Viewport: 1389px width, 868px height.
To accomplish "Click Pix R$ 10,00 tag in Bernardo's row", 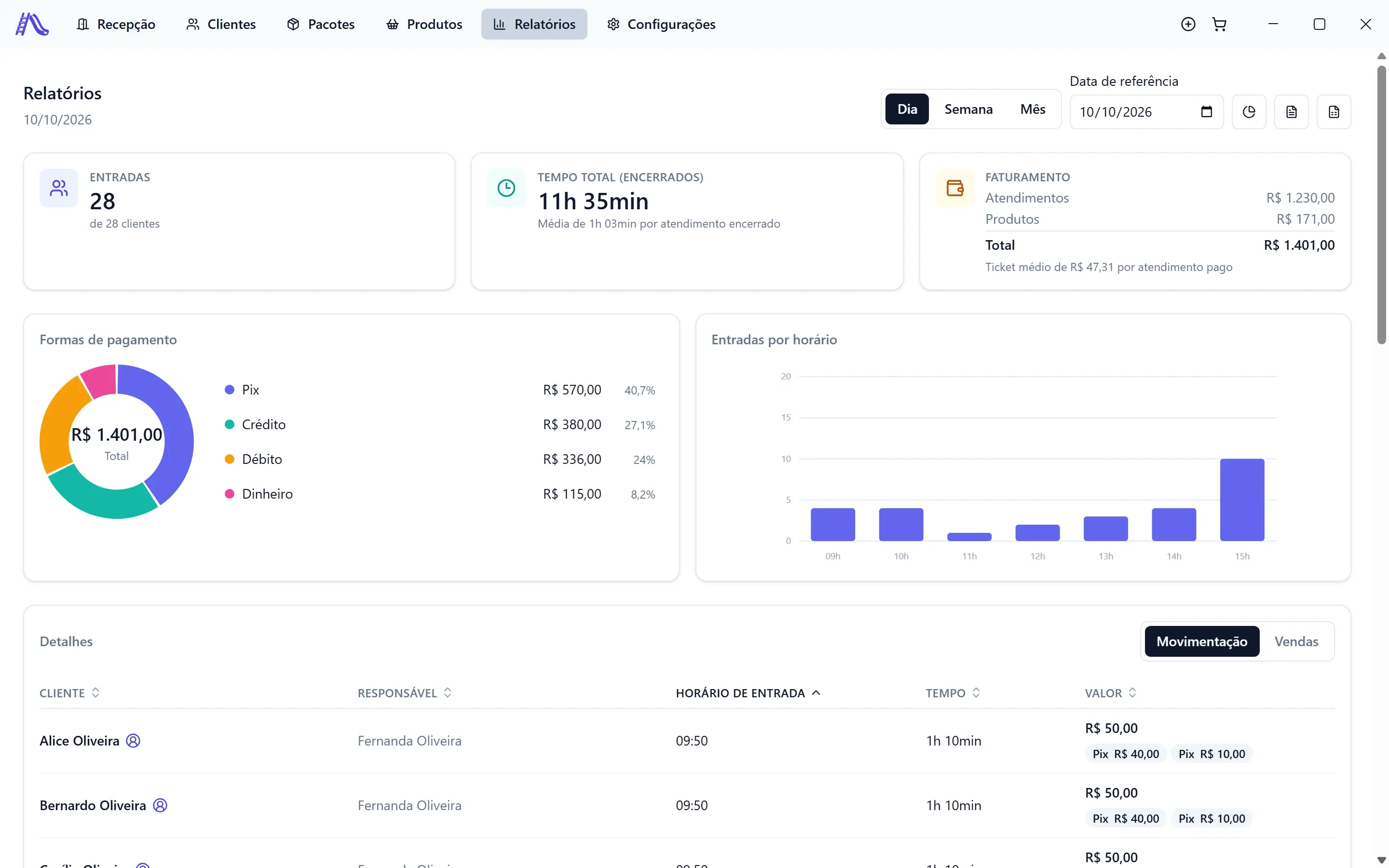I will pos(1212,819).
